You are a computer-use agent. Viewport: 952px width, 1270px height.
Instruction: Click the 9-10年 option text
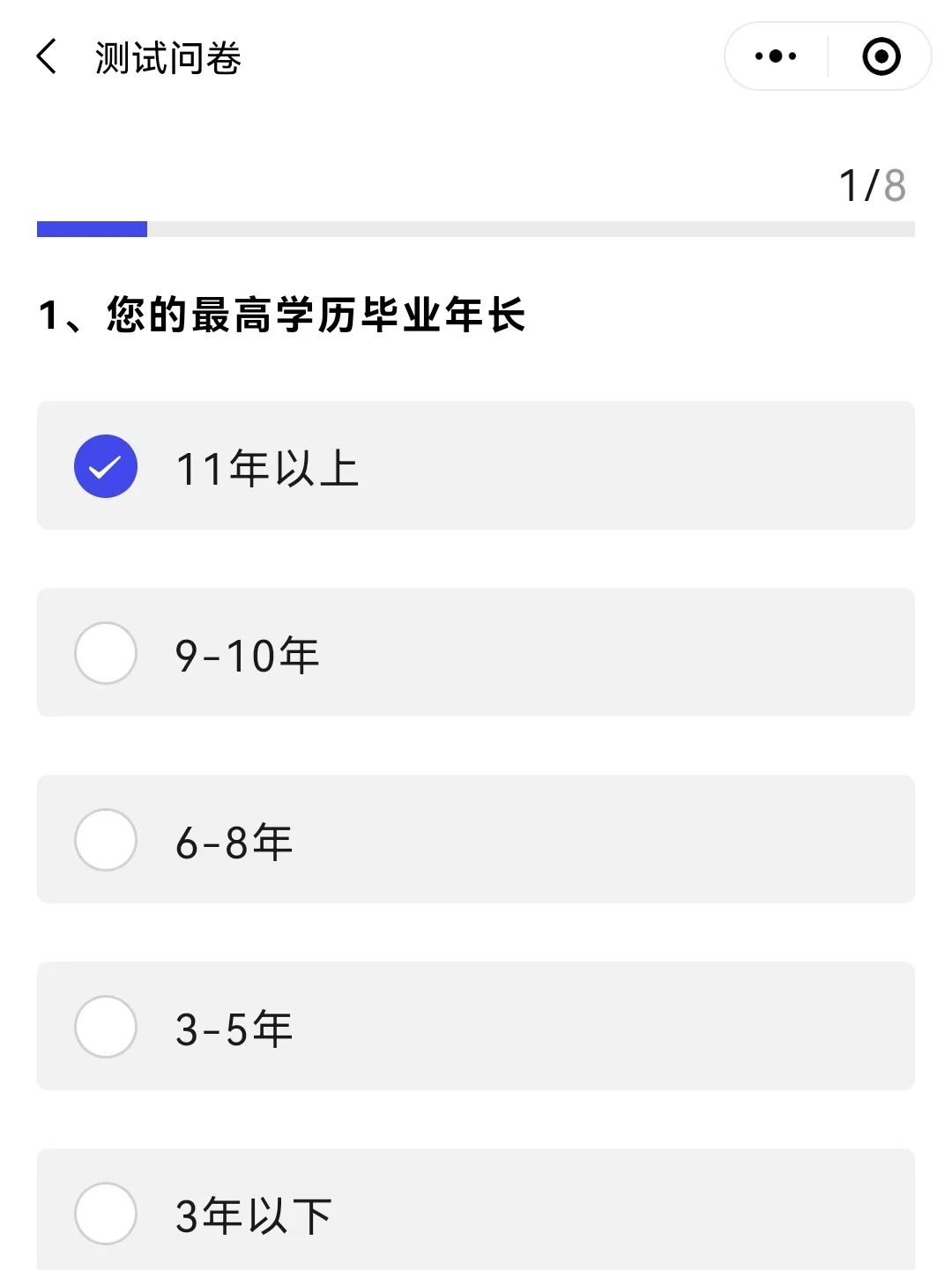click(248, 656)
